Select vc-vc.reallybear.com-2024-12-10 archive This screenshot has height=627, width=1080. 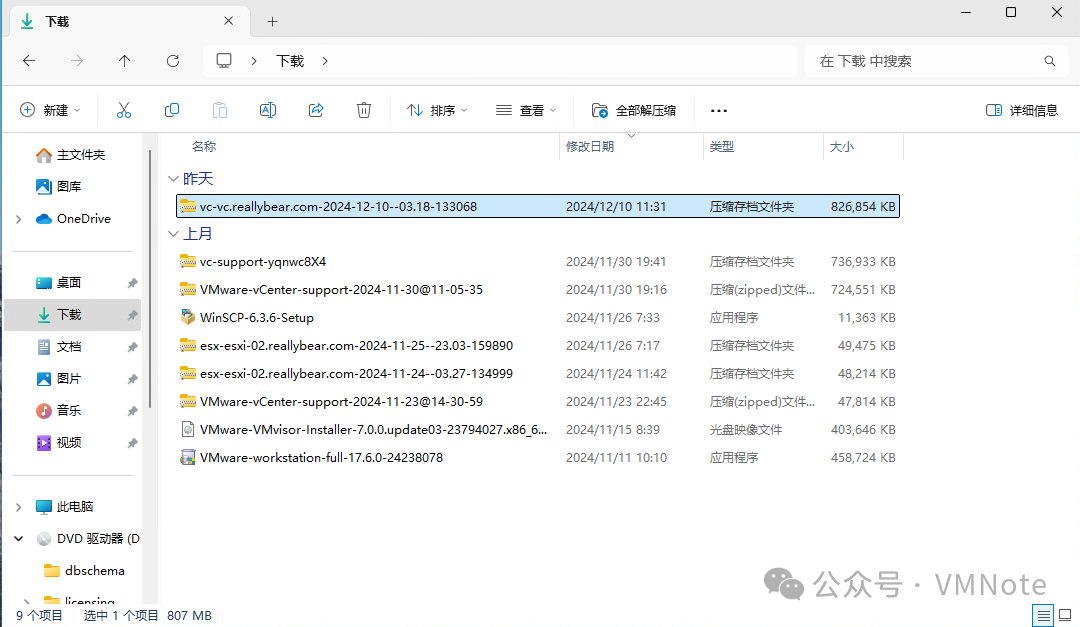coord(538,207)
